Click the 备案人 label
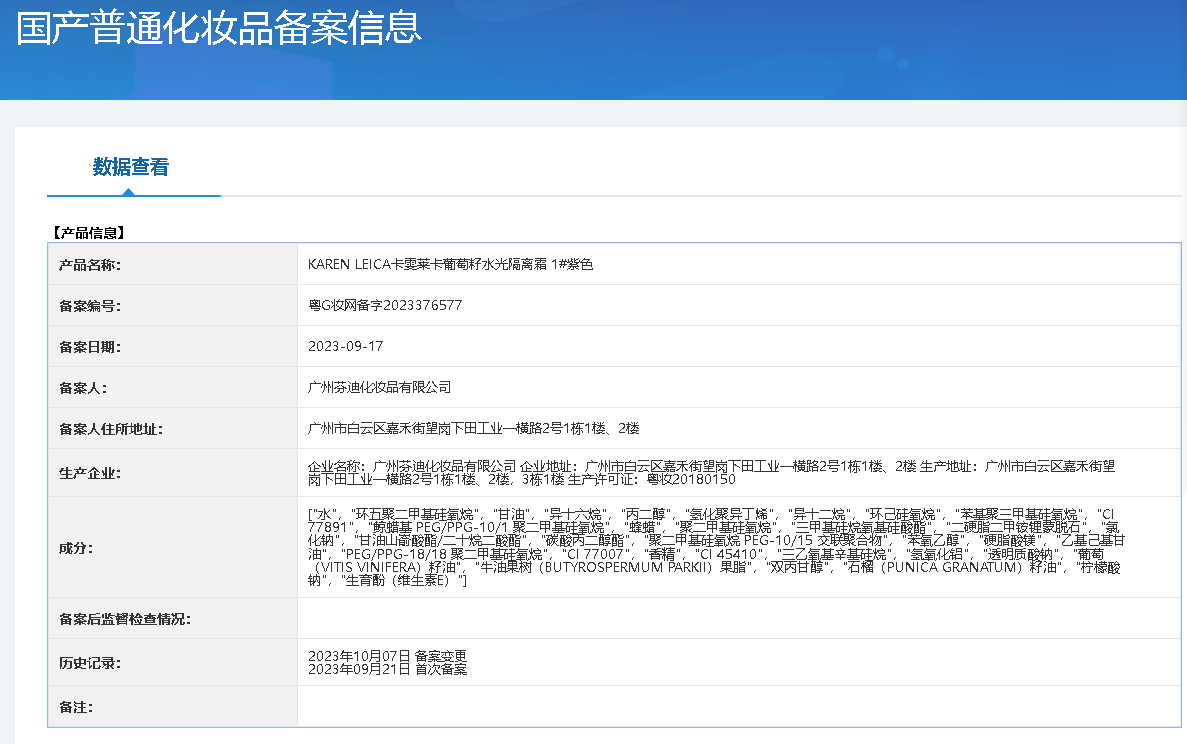 click(83, 388)
